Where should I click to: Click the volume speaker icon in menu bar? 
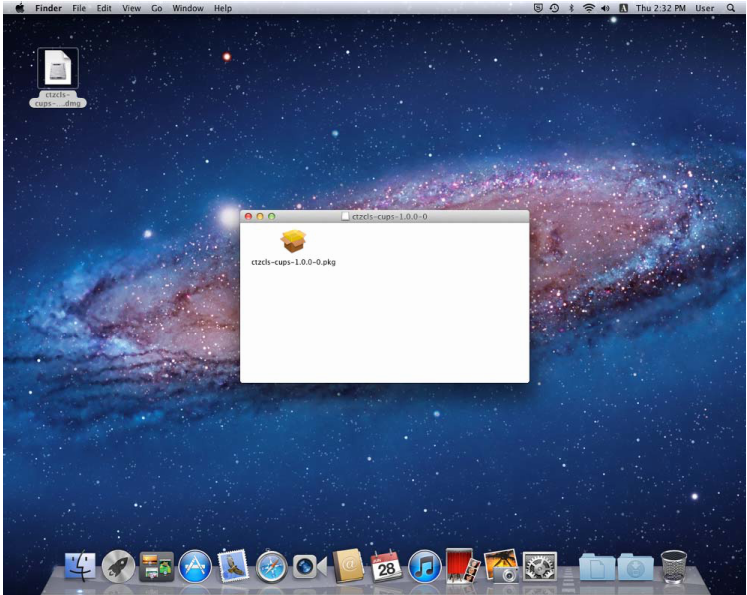[606, 8]
